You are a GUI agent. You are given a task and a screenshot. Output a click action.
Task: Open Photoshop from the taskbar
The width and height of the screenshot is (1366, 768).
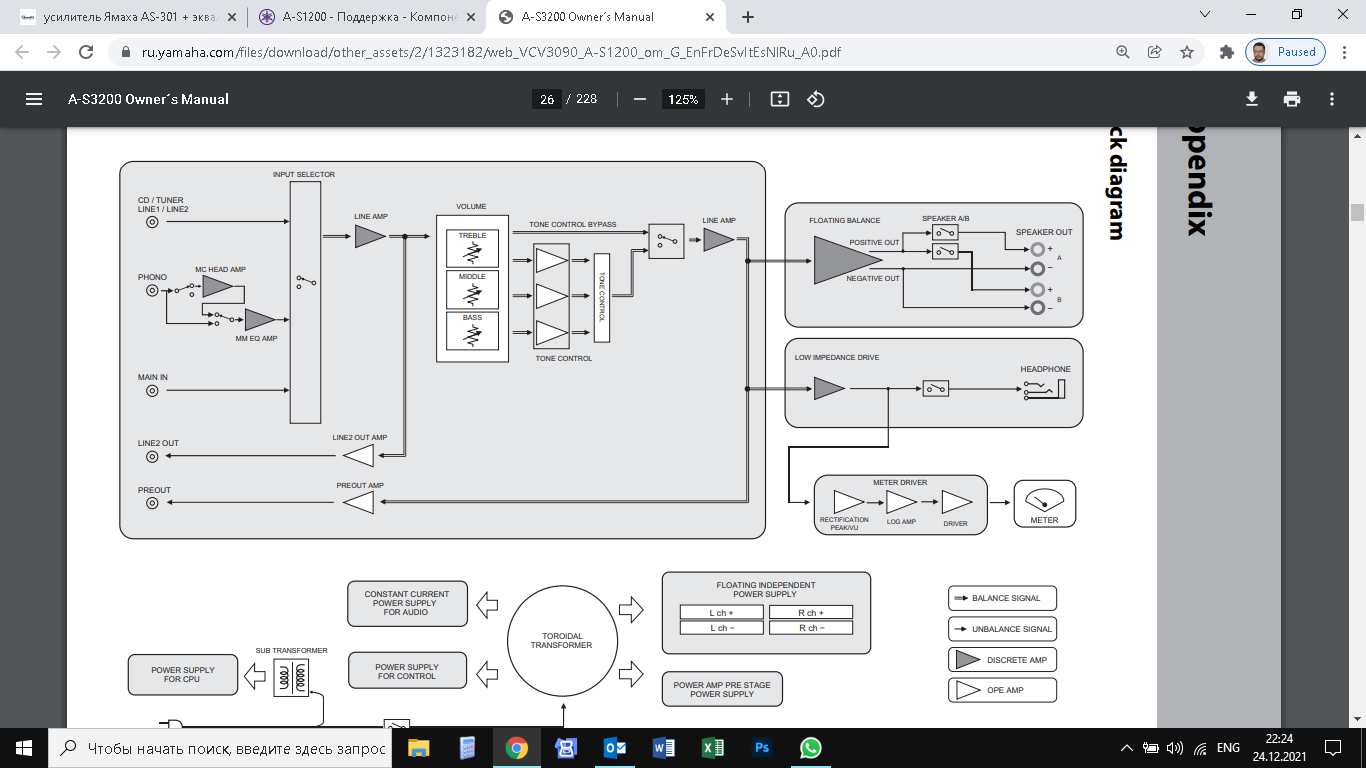pyautogui.click(x=761, y=747)
